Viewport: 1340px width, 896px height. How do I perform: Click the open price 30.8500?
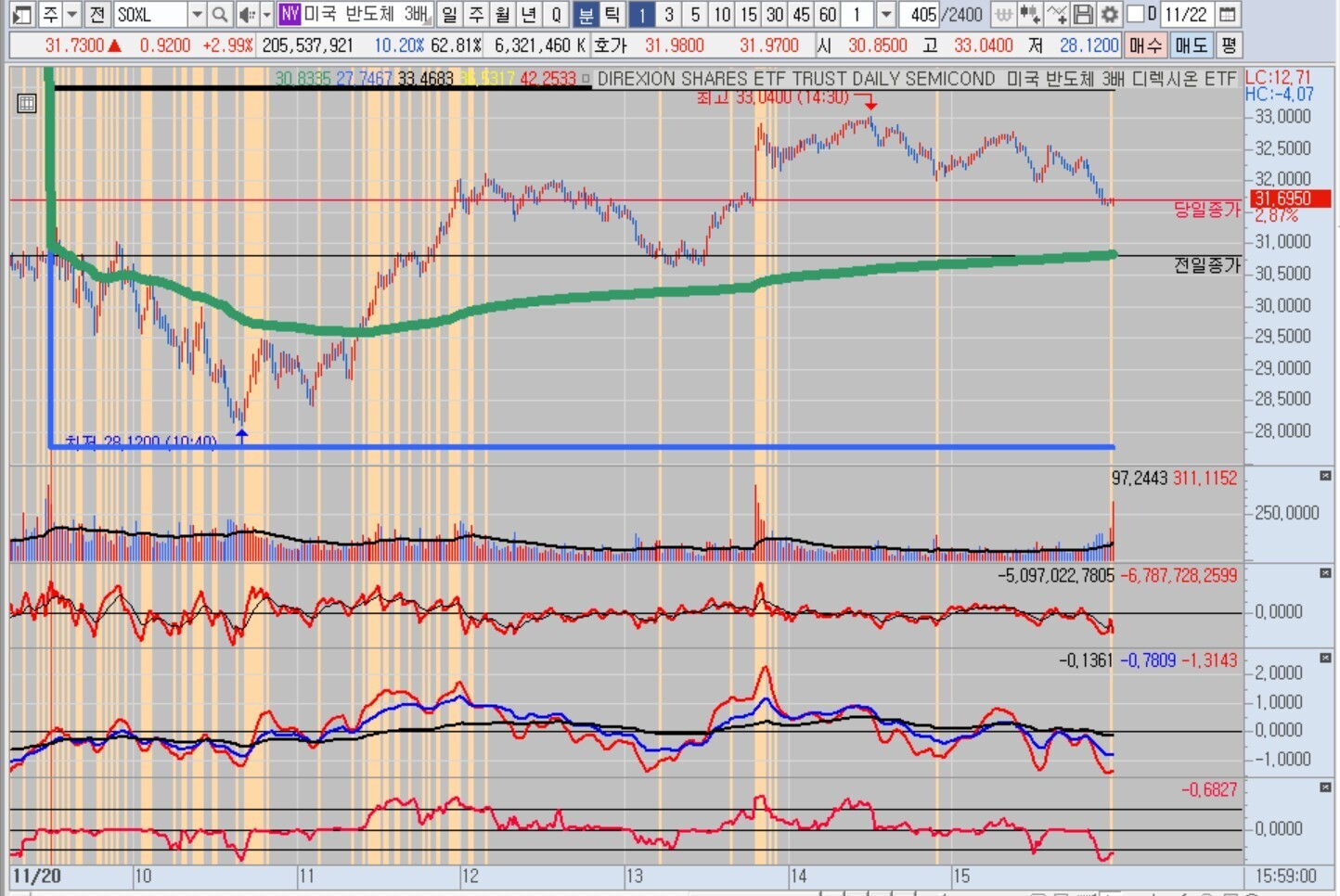click(877, 45)
